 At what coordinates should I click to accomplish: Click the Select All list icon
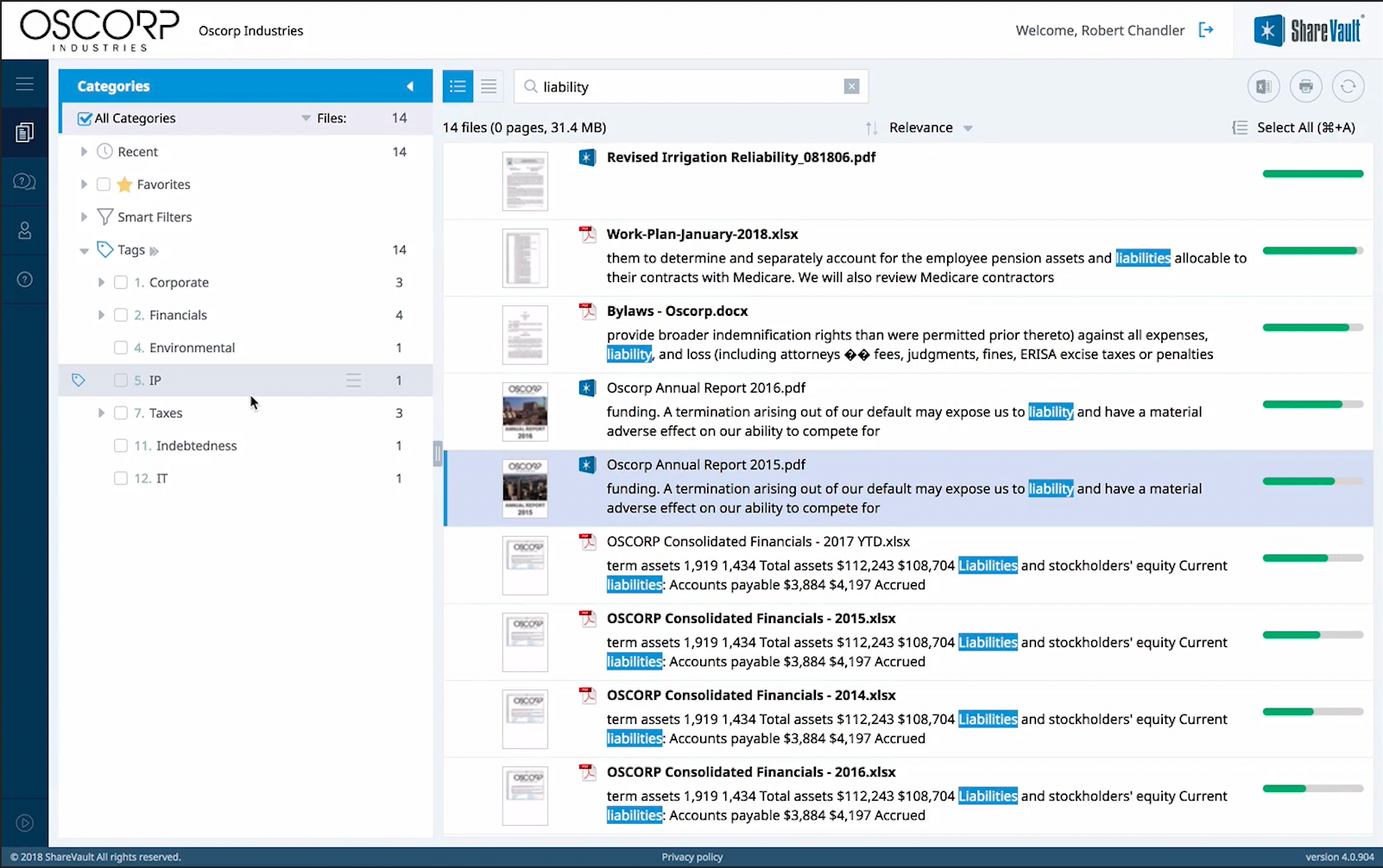pos(1240,128)
